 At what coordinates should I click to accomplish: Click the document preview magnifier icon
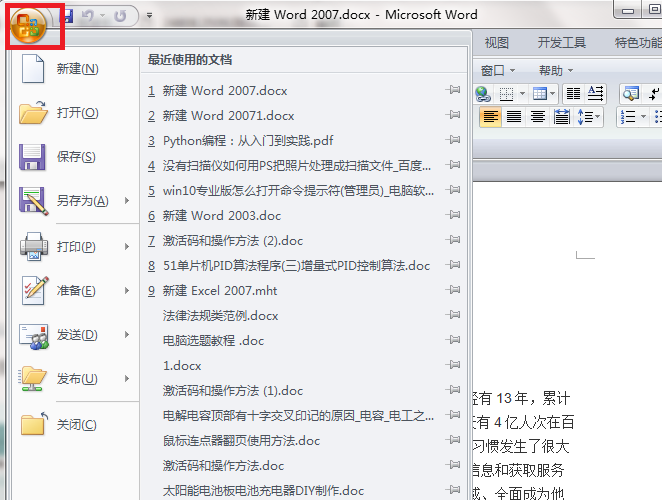coord(631,94)
